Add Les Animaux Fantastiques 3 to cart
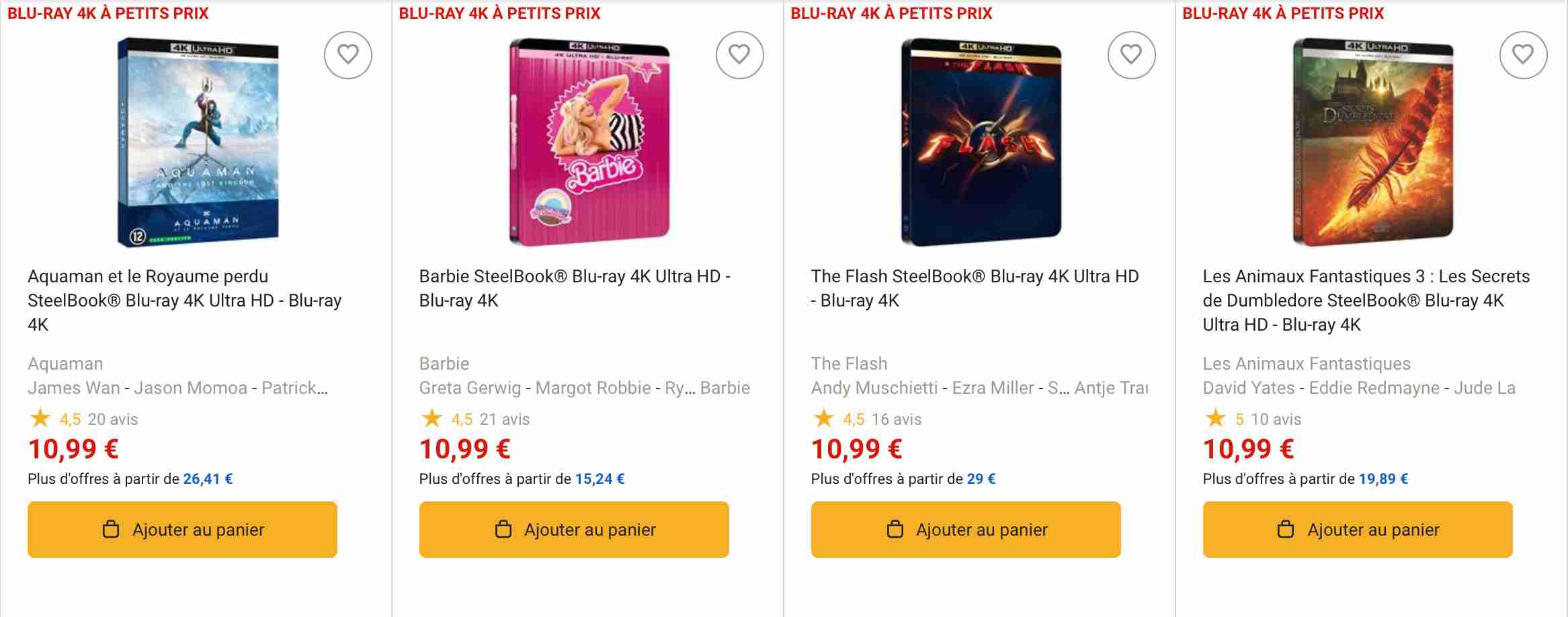The image size is (1568, 617). tap(1358, 530)
